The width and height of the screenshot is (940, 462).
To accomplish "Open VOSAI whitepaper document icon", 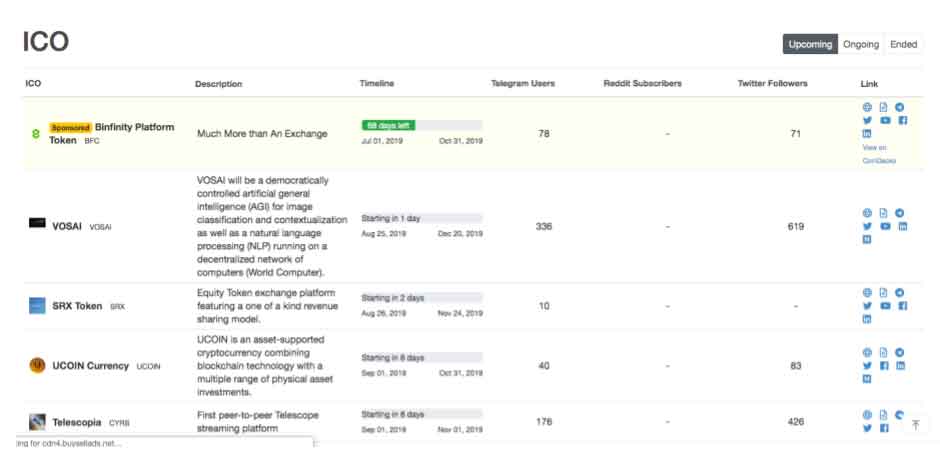I will point(883,213).
